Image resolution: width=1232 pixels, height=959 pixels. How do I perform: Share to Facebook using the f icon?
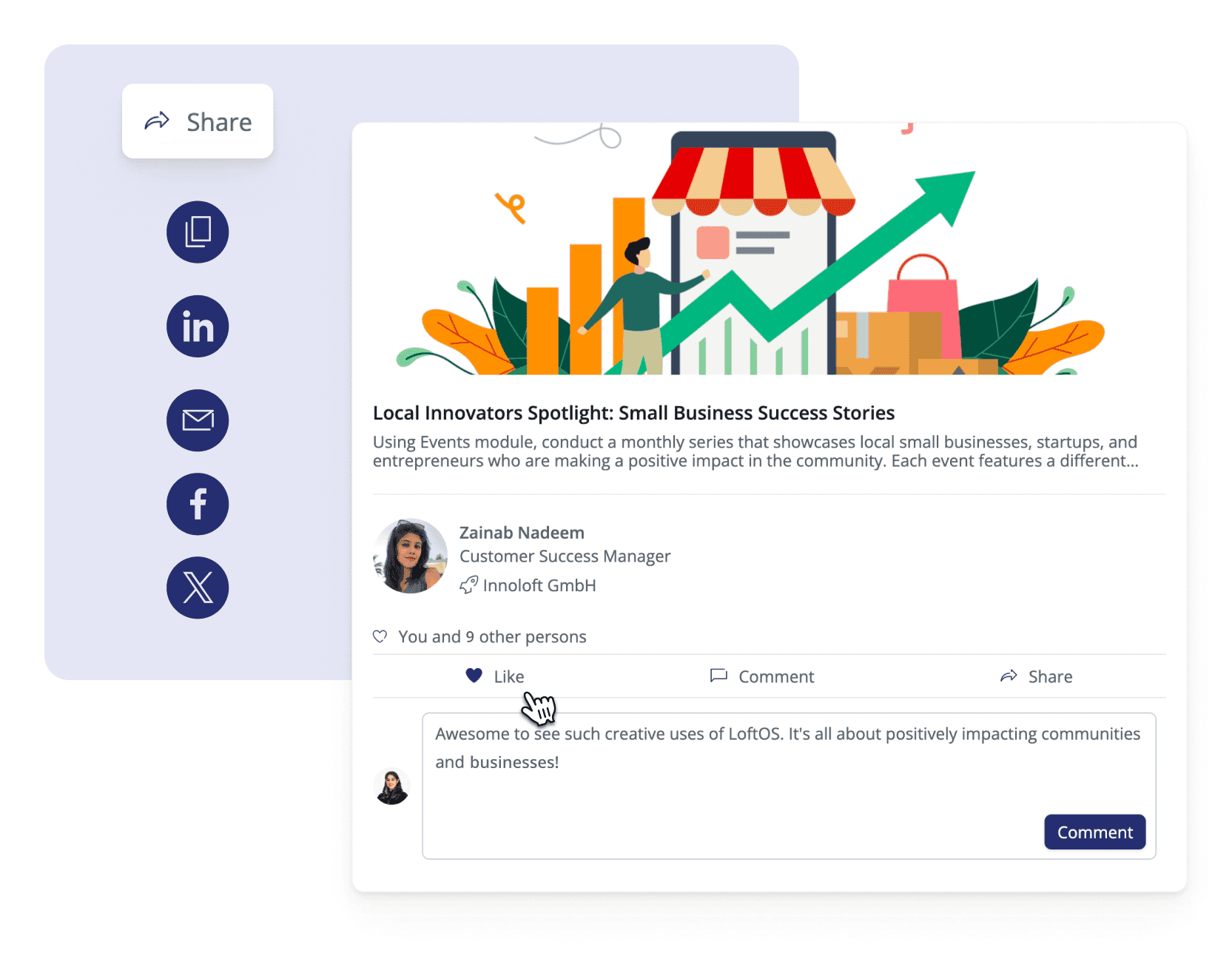[198, 504]
